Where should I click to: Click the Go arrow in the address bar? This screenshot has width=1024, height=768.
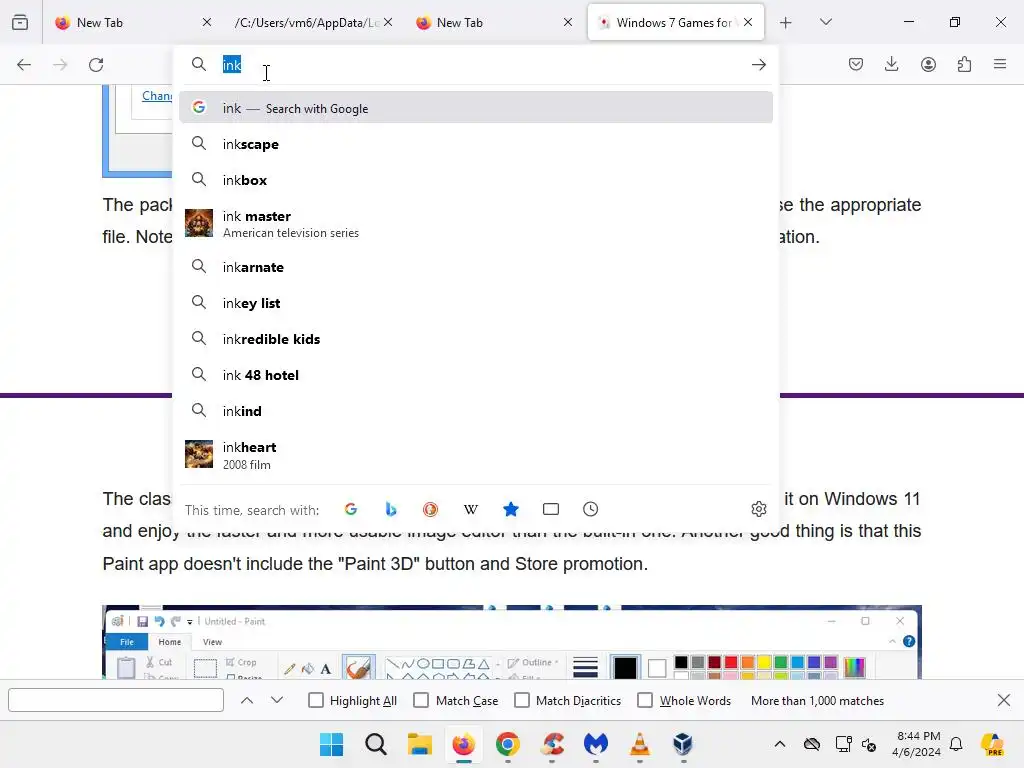[x=758, y=65]
